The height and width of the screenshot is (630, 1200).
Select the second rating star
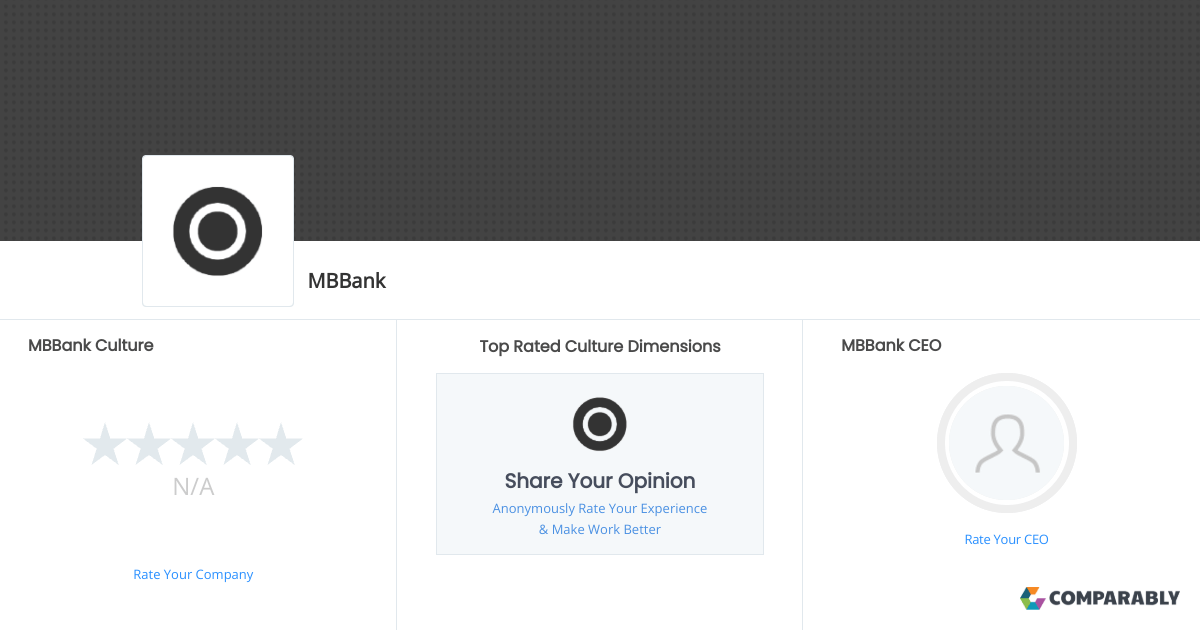click(x=148, y=445)
